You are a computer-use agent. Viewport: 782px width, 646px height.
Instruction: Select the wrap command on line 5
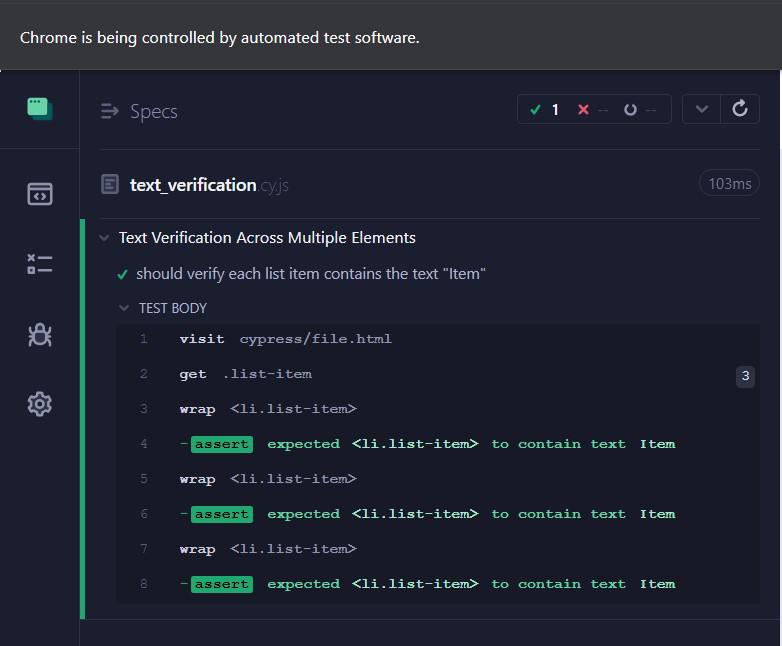tap(267, 479)
